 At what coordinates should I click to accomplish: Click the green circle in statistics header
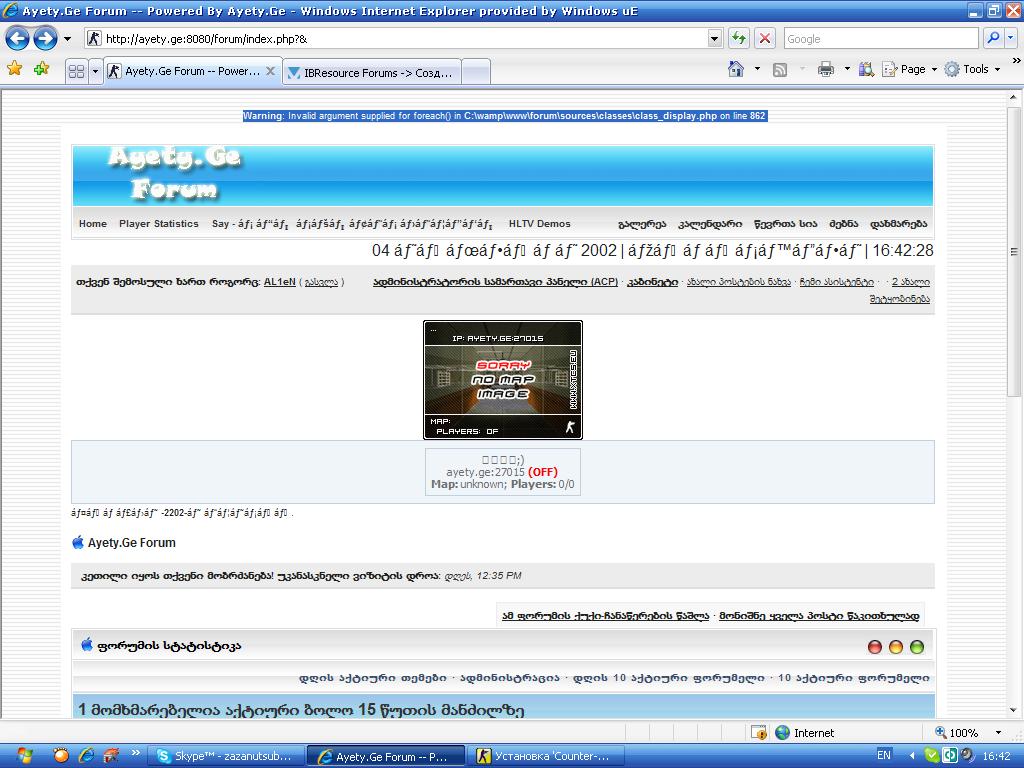coord(917,647)
